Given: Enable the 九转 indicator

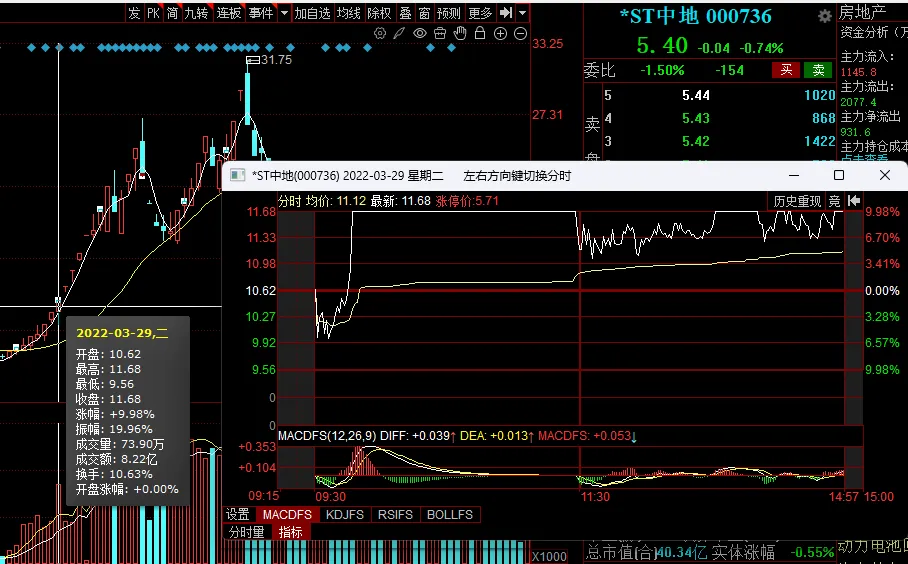Looking at the screenshot, I should (x=197, y=13).
